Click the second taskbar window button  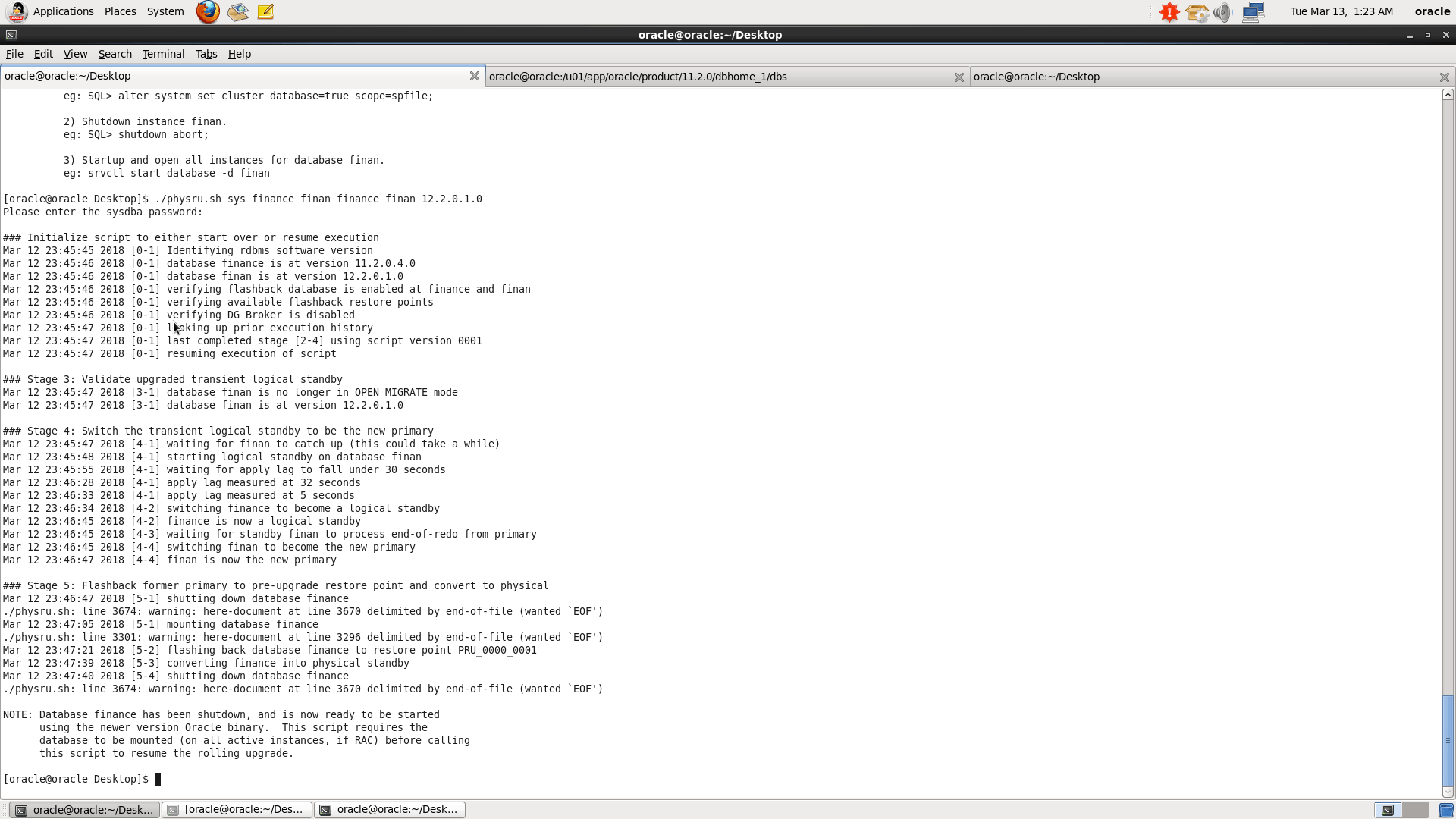[x=237, y=810]
